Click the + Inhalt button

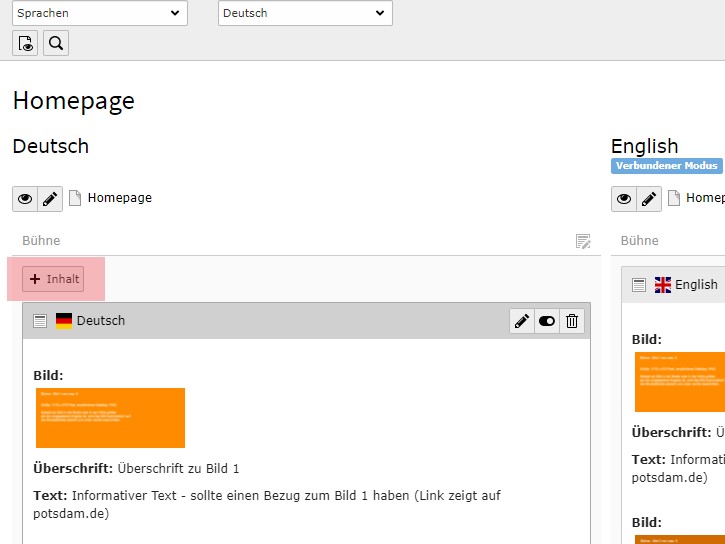pyautogui.click(x=53, y=279)
